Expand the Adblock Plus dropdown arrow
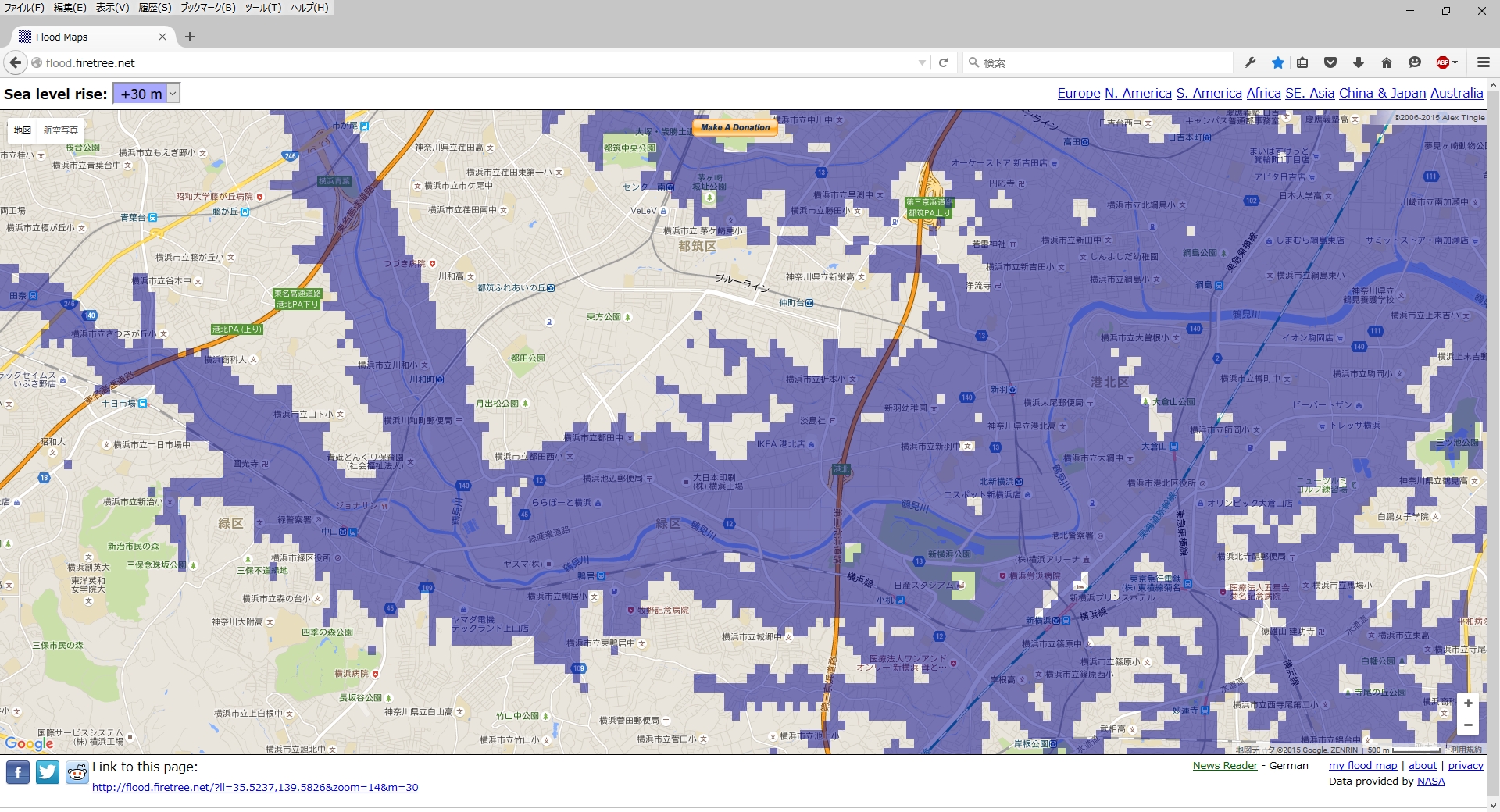This screenshot has width=1500, height=812. coord(1455,62)
